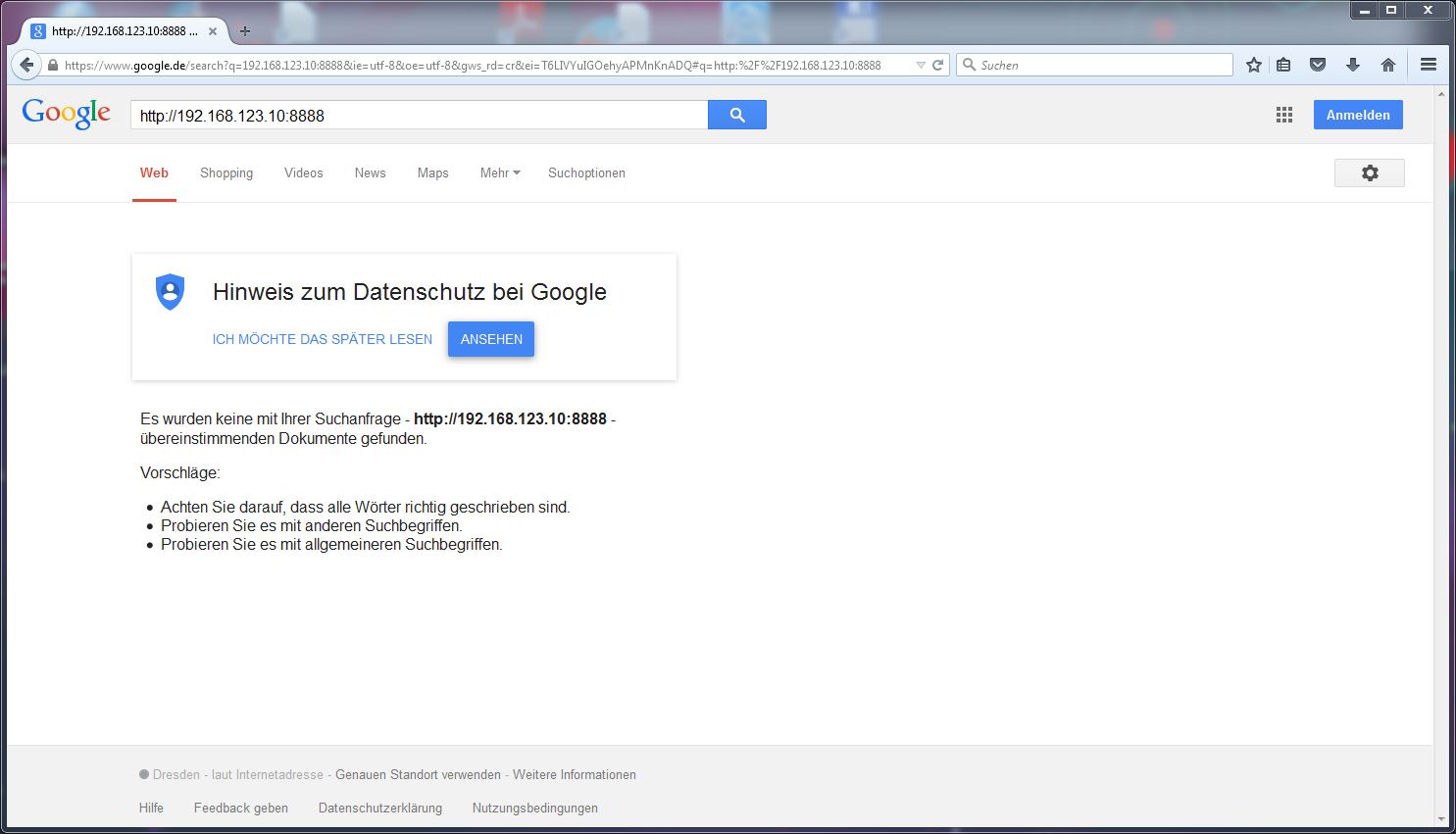Image resolution: width=1456 pixels, height=834 pixels.
Task: Open the Datenschutzerklärung link
Action: pyautogui.click(x=380, y=808)
